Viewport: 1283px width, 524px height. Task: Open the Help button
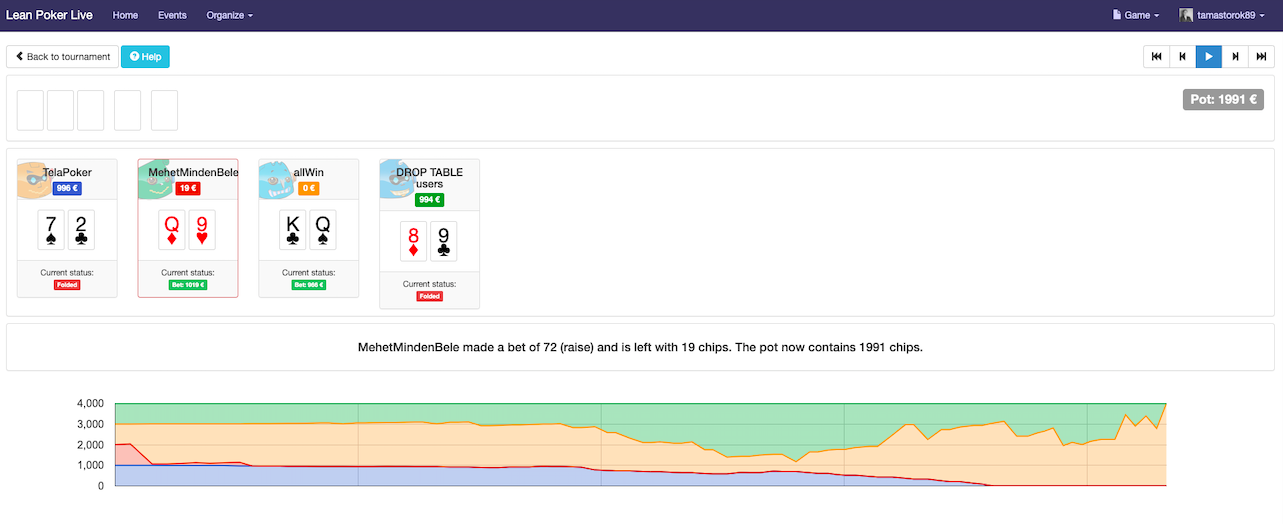coord(145,57)
